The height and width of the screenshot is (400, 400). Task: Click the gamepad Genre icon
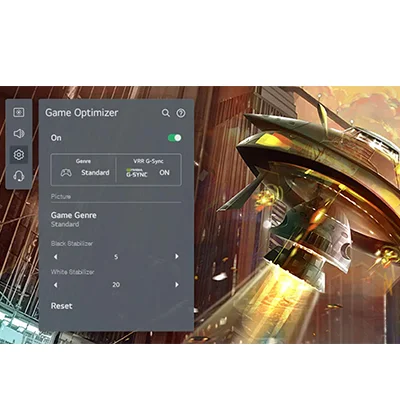66,173
